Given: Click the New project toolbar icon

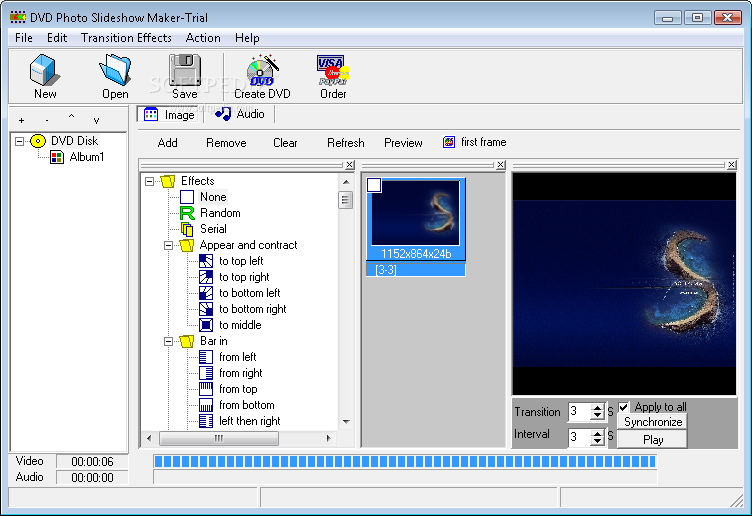Looking at the screenshot, I should (45, 70).
